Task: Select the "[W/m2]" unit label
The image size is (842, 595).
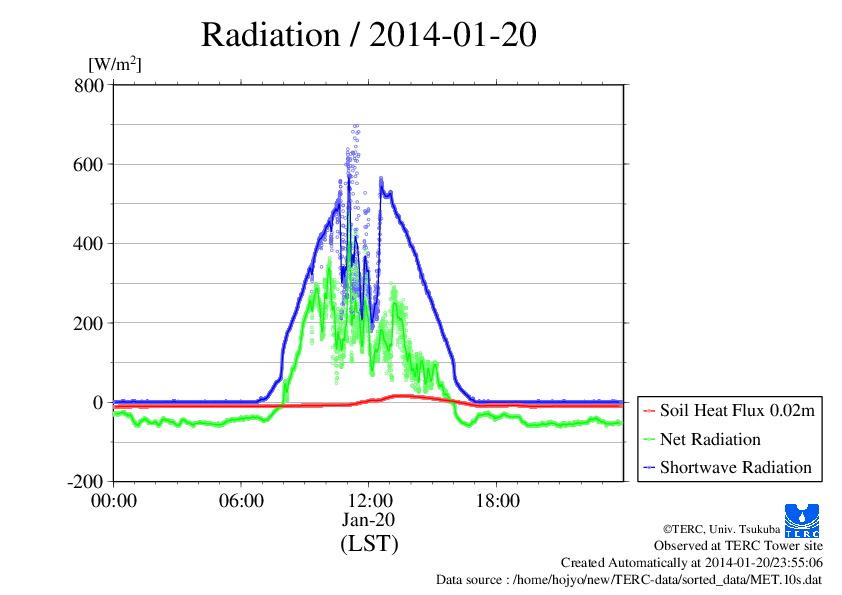Action: click(x=114, y=64)
